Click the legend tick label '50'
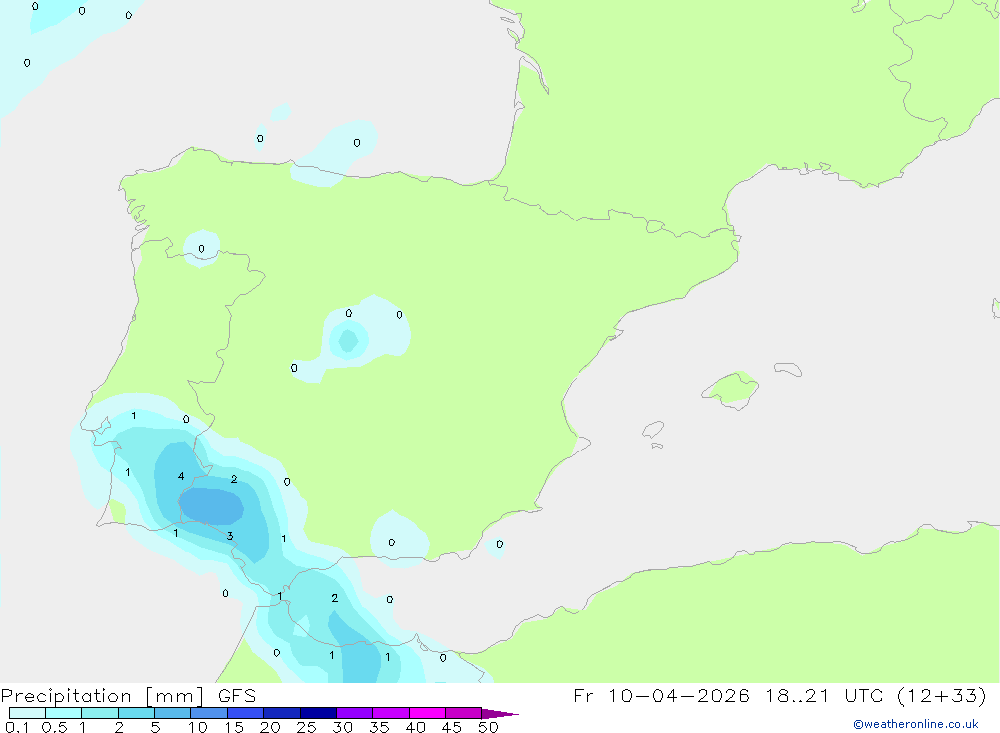The width and height of the screenshot is (1000, 733). click(488, 727)
